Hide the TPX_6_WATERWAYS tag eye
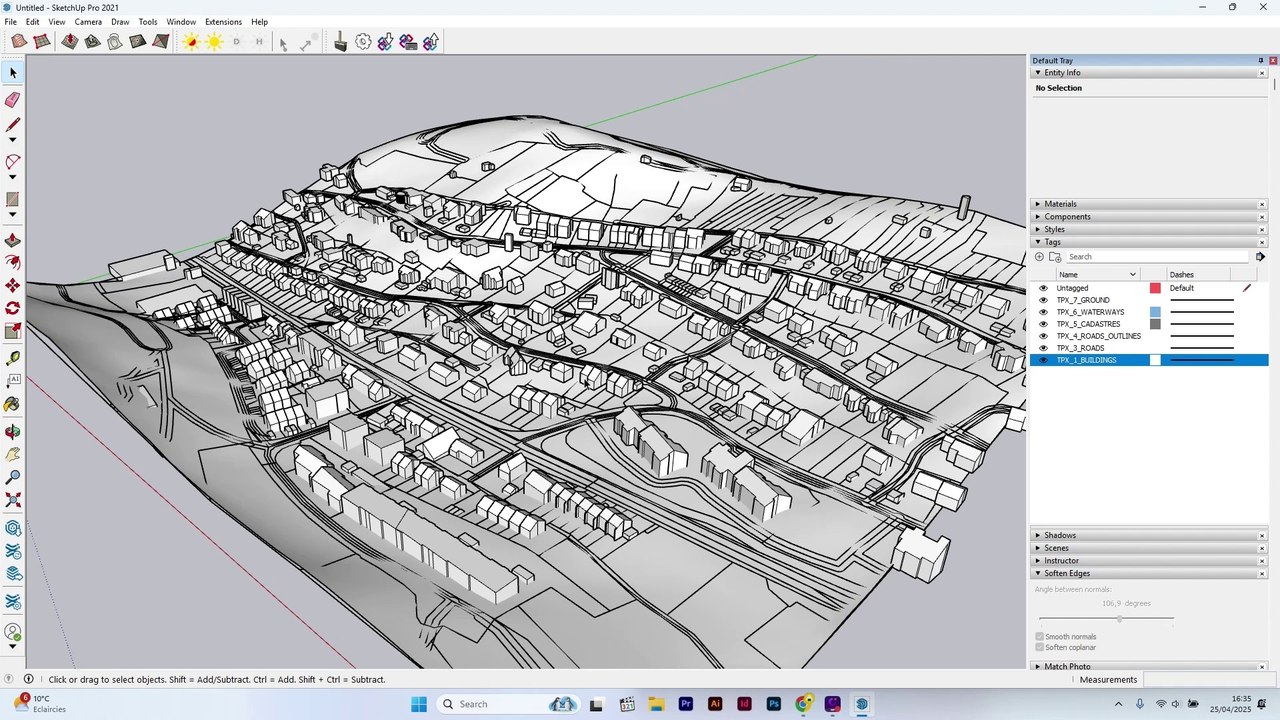This screenshot has height=720, width=1280. tap(1043, 312)
